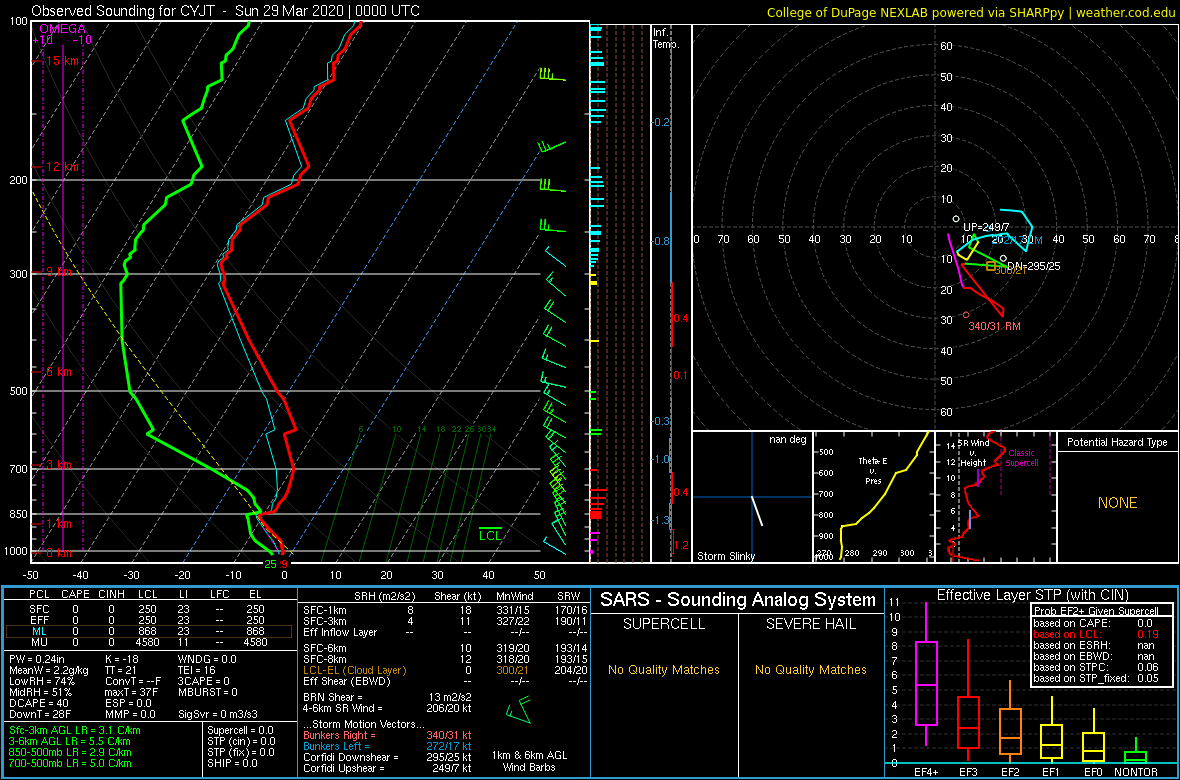This screenshot has height=780, width=1180.
Task: Click the DownT = 28F value
Action: [x=40, y=714]
